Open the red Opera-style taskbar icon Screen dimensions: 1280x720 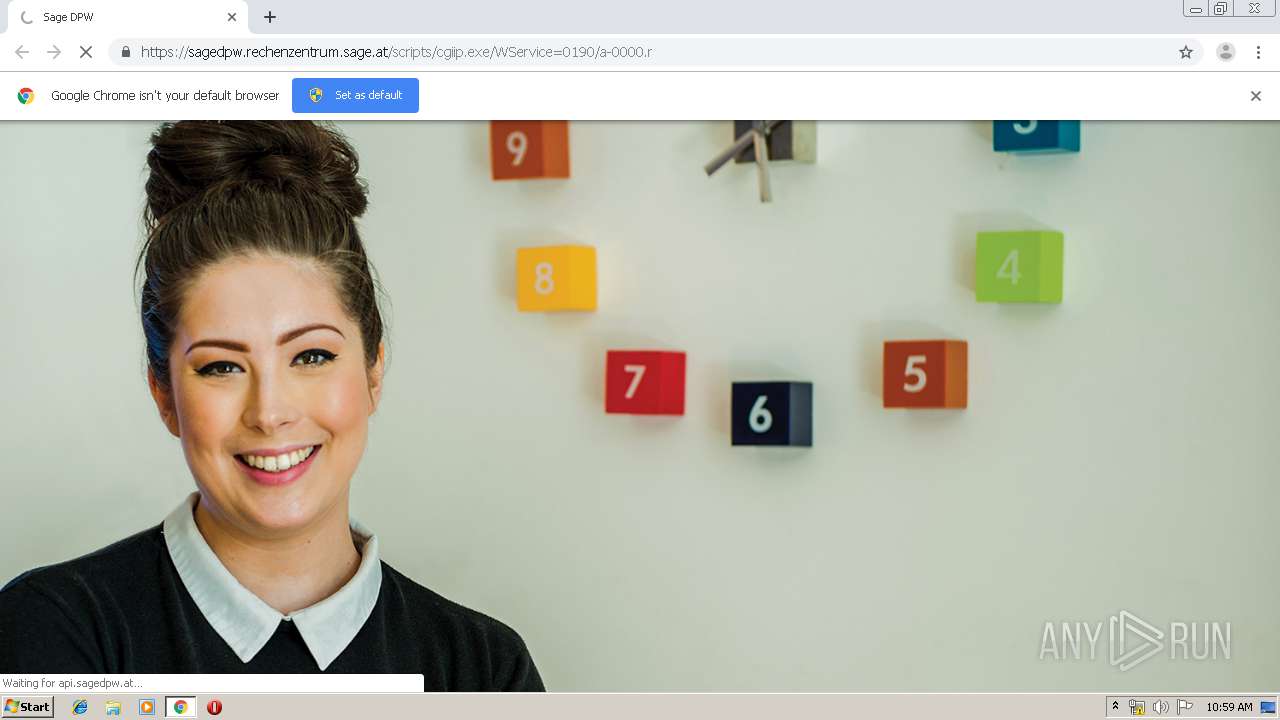(214, 707)
